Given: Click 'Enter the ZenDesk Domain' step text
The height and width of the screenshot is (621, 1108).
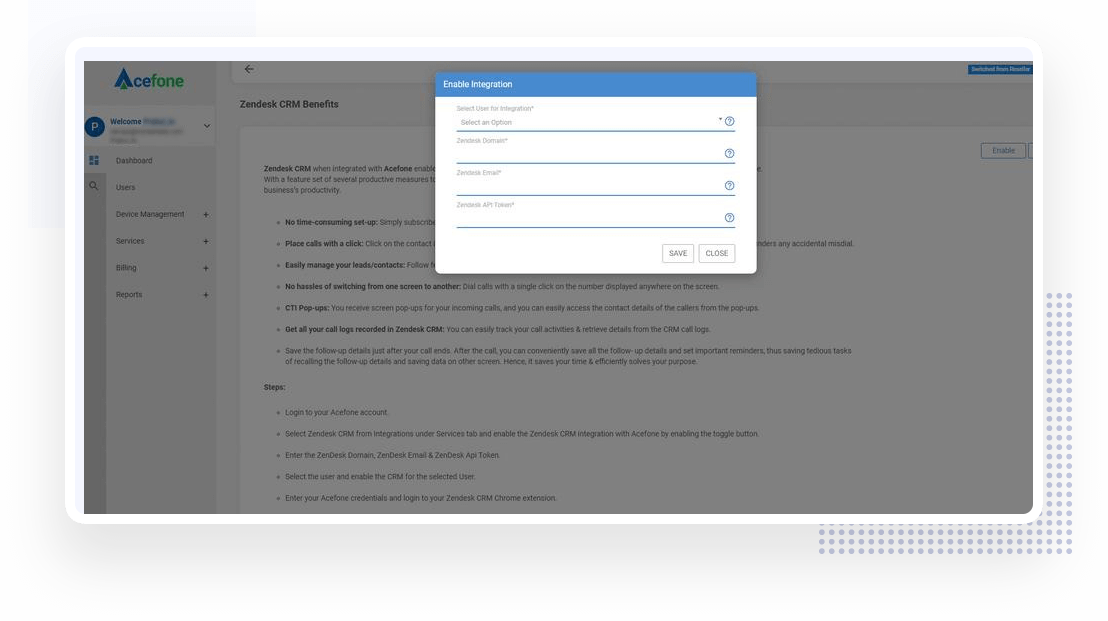Looking at the screenshot, I should tap(392, 456).
